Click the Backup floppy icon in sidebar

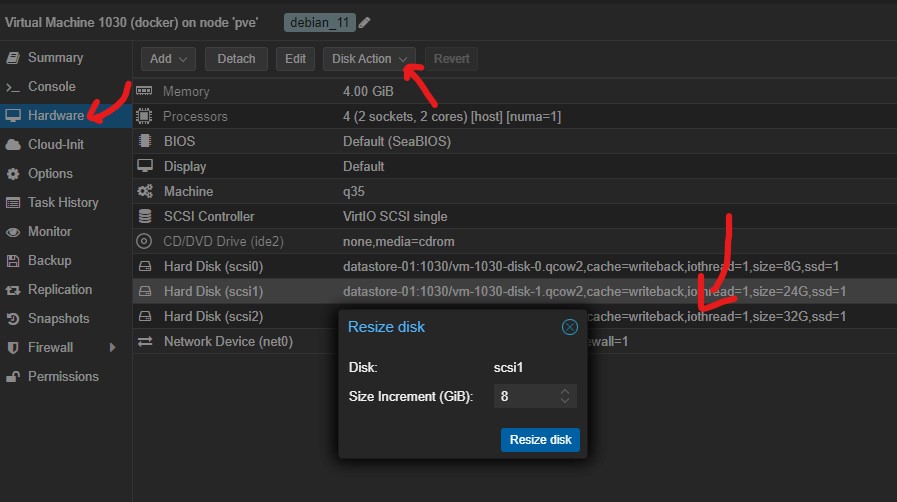(13, 261)
